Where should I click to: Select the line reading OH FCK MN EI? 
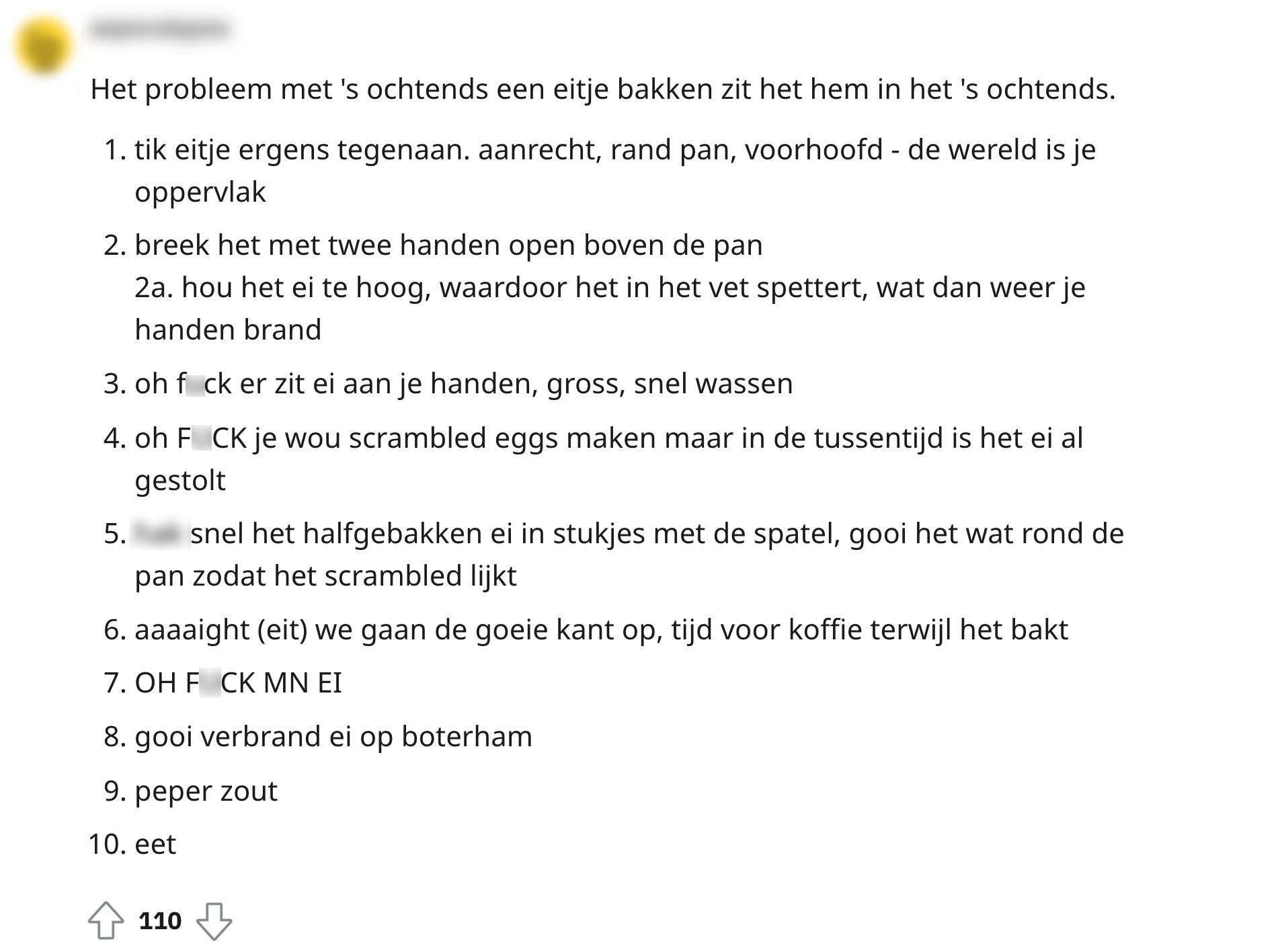pos(239,684)
